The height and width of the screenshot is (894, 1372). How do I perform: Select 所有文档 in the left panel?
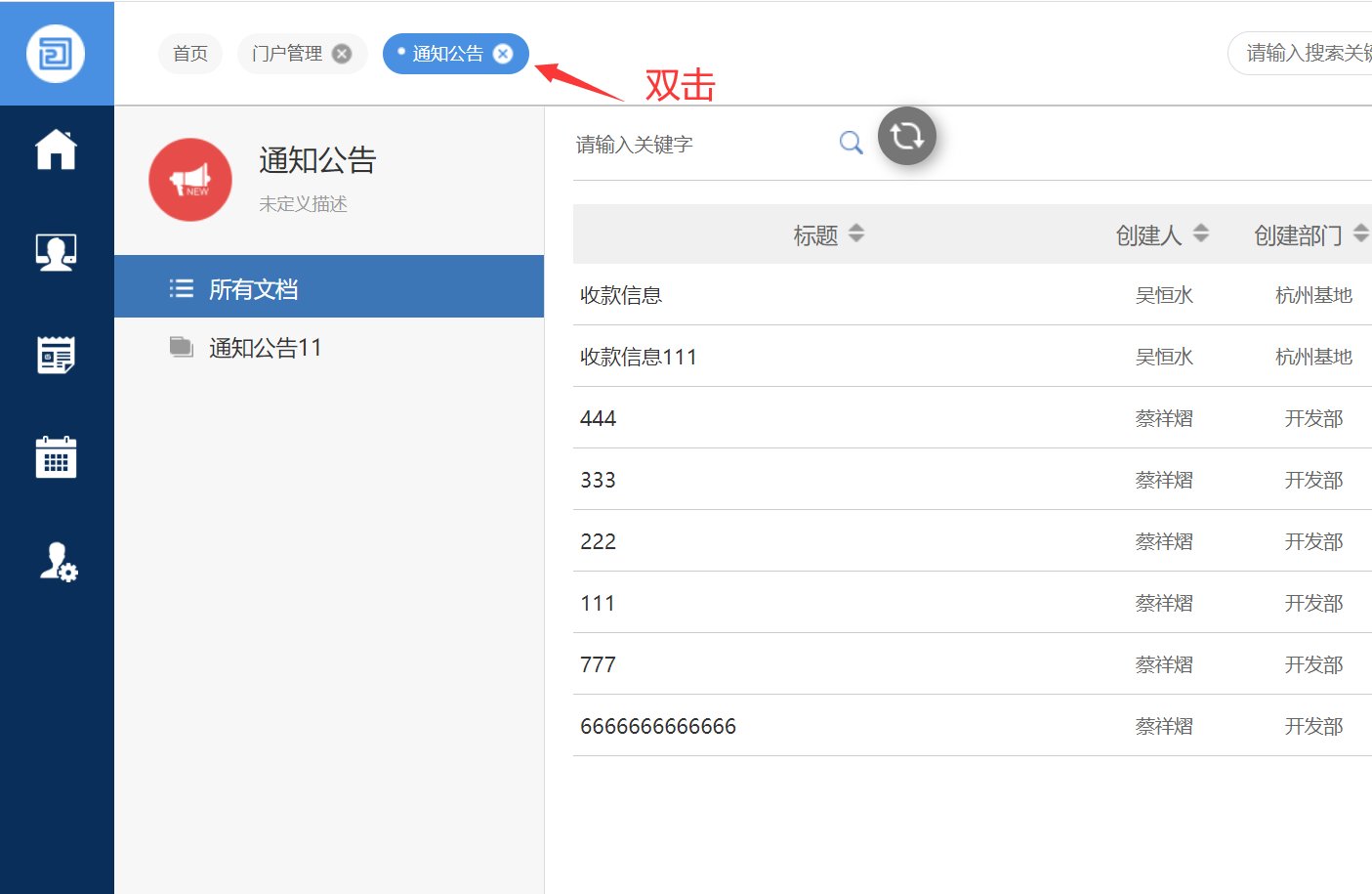(x=253, y=289)
